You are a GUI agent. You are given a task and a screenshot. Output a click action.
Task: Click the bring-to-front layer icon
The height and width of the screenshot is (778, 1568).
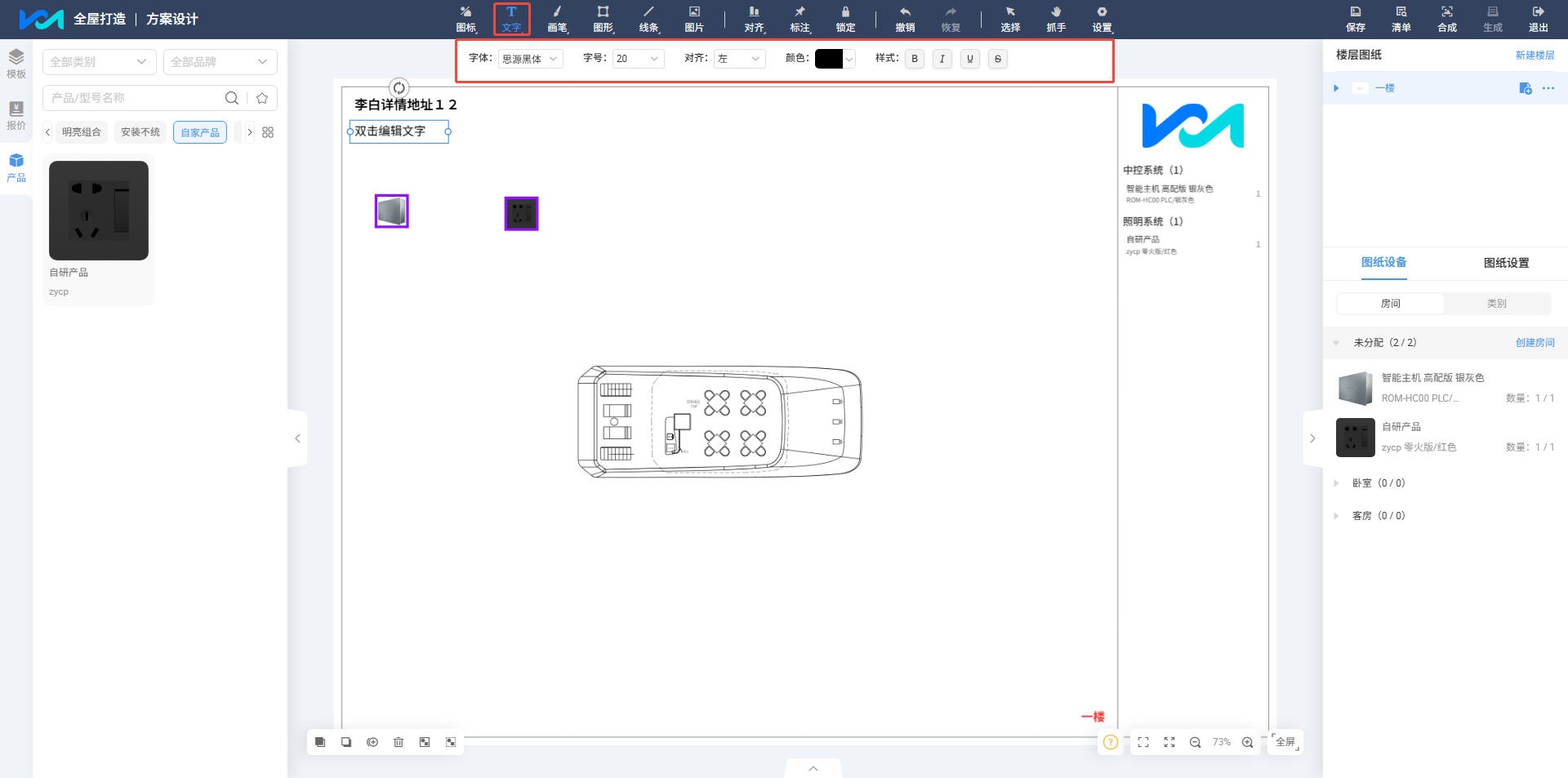pos(320,742)
